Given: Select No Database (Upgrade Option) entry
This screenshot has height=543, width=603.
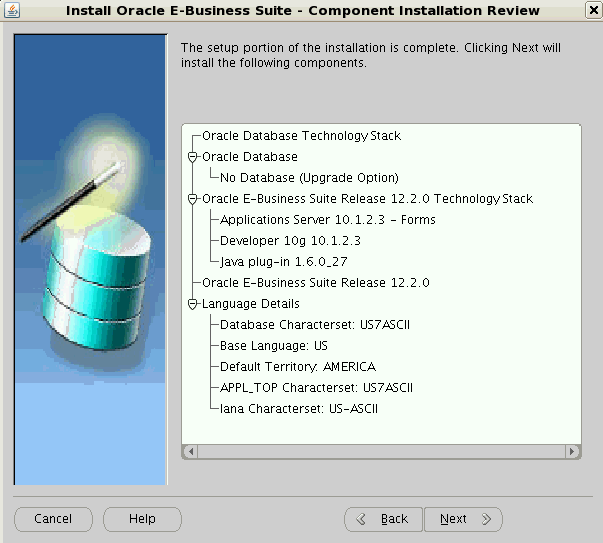Looking at the screenshot, I should 309,178.
